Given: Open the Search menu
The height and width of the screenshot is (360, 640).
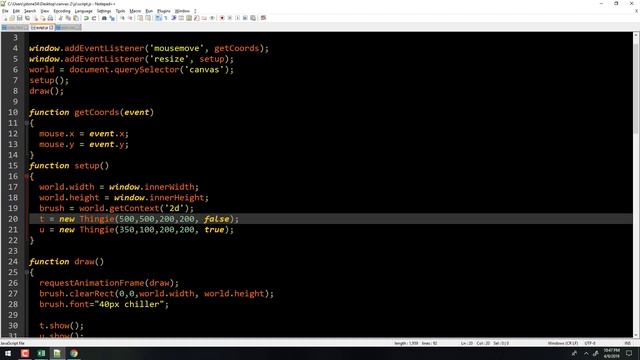Looking at the screenshot, I should tap(30, 11).
